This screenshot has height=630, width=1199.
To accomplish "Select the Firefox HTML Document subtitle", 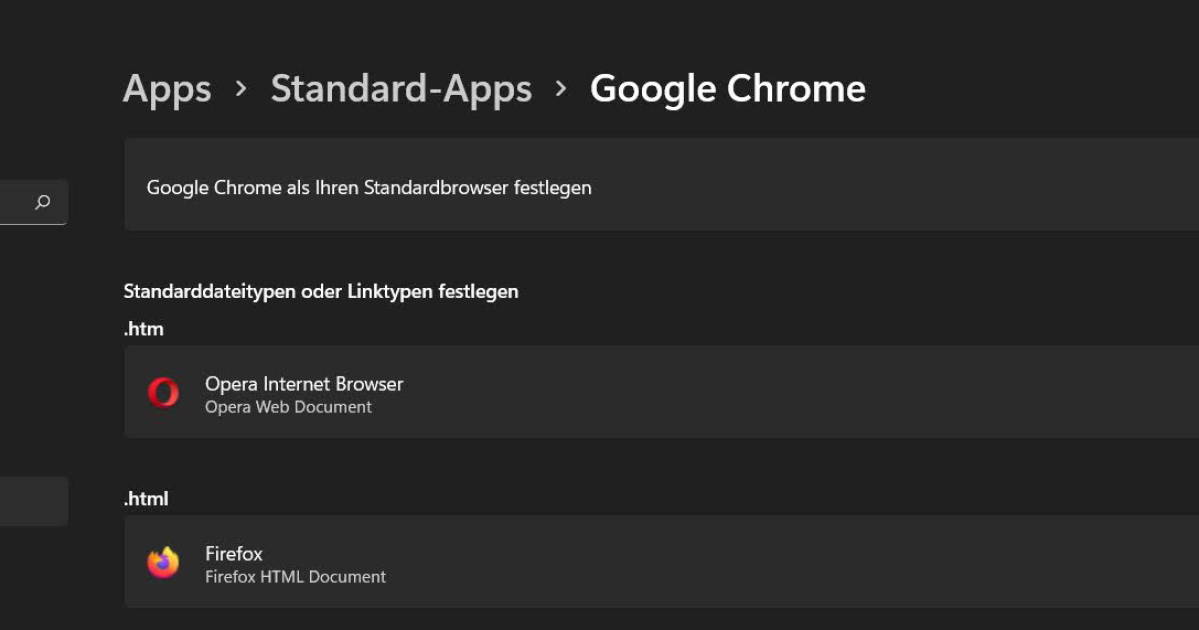I will click(x=294, y=576).
